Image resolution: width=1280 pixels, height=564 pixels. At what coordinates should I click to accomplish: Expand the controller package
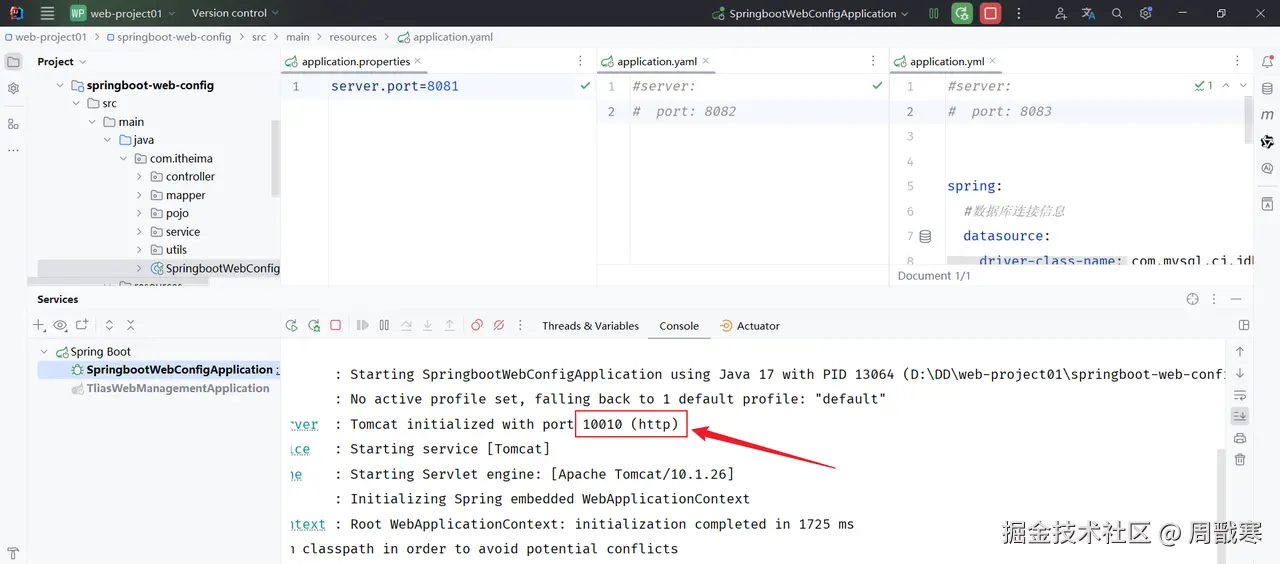click(140, 177)
